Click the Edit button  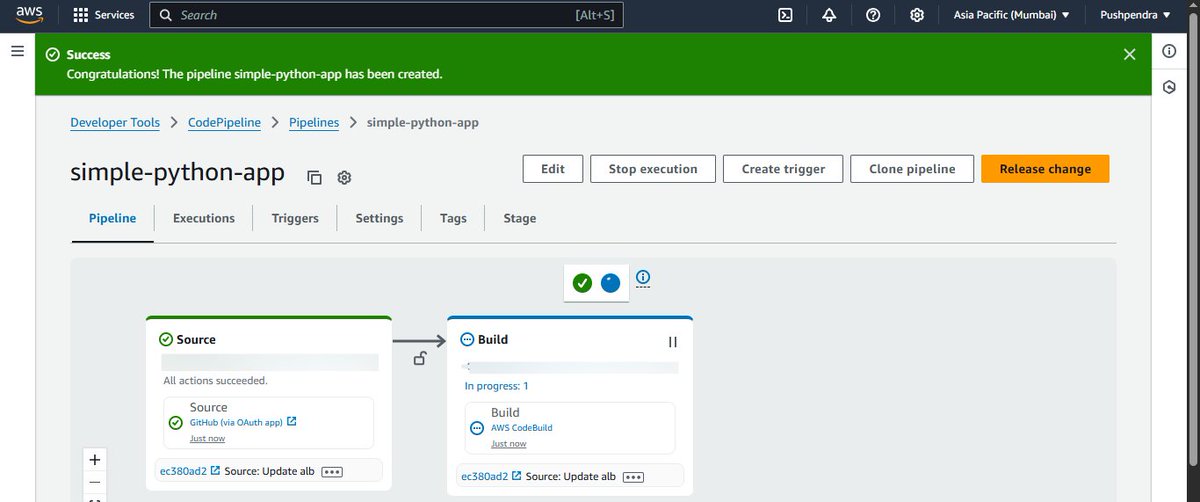[x=553, y=169]
